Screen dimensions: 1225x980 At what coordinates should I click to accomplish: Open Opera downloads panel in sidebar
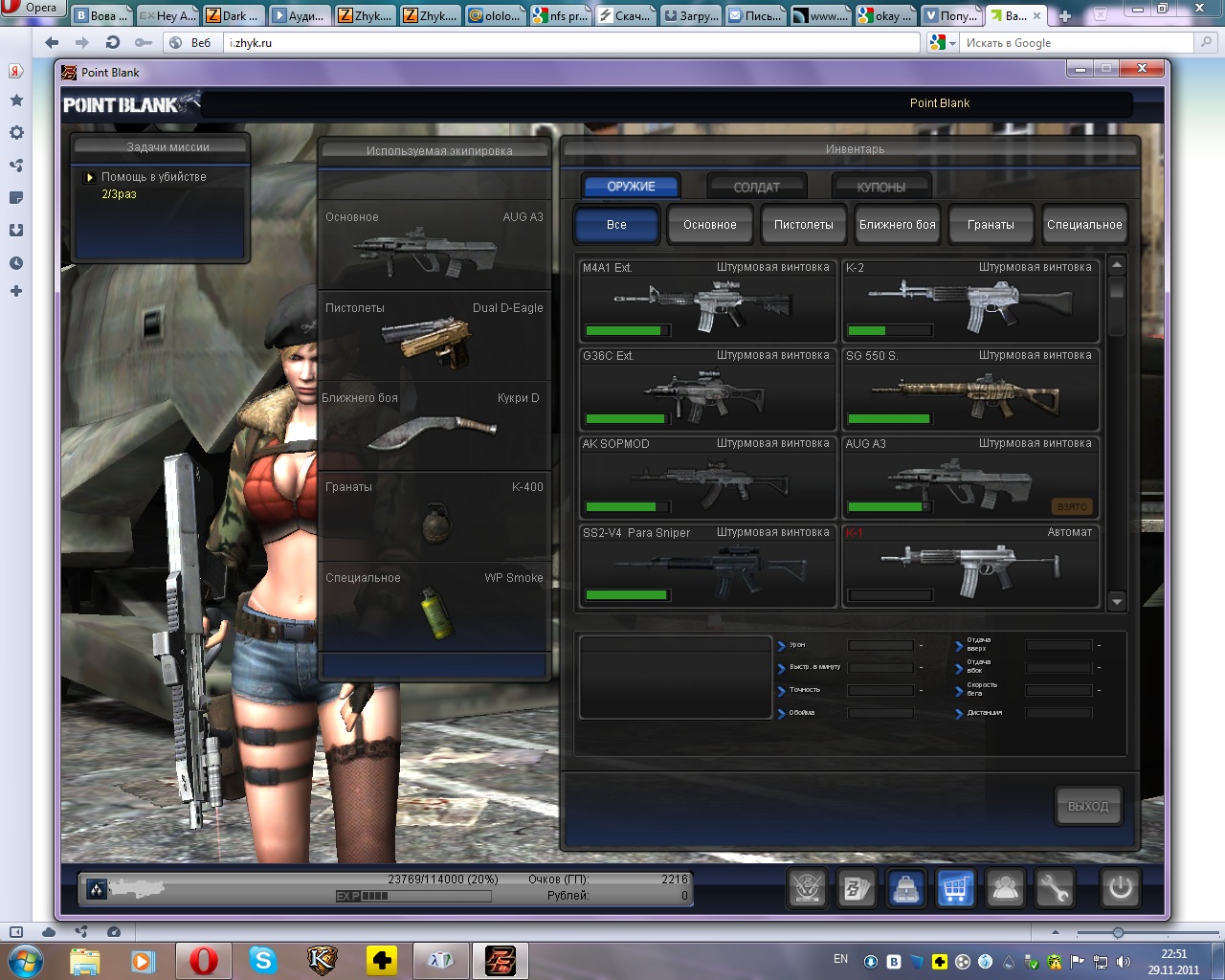pyautogui.click(x=16, y=230)
